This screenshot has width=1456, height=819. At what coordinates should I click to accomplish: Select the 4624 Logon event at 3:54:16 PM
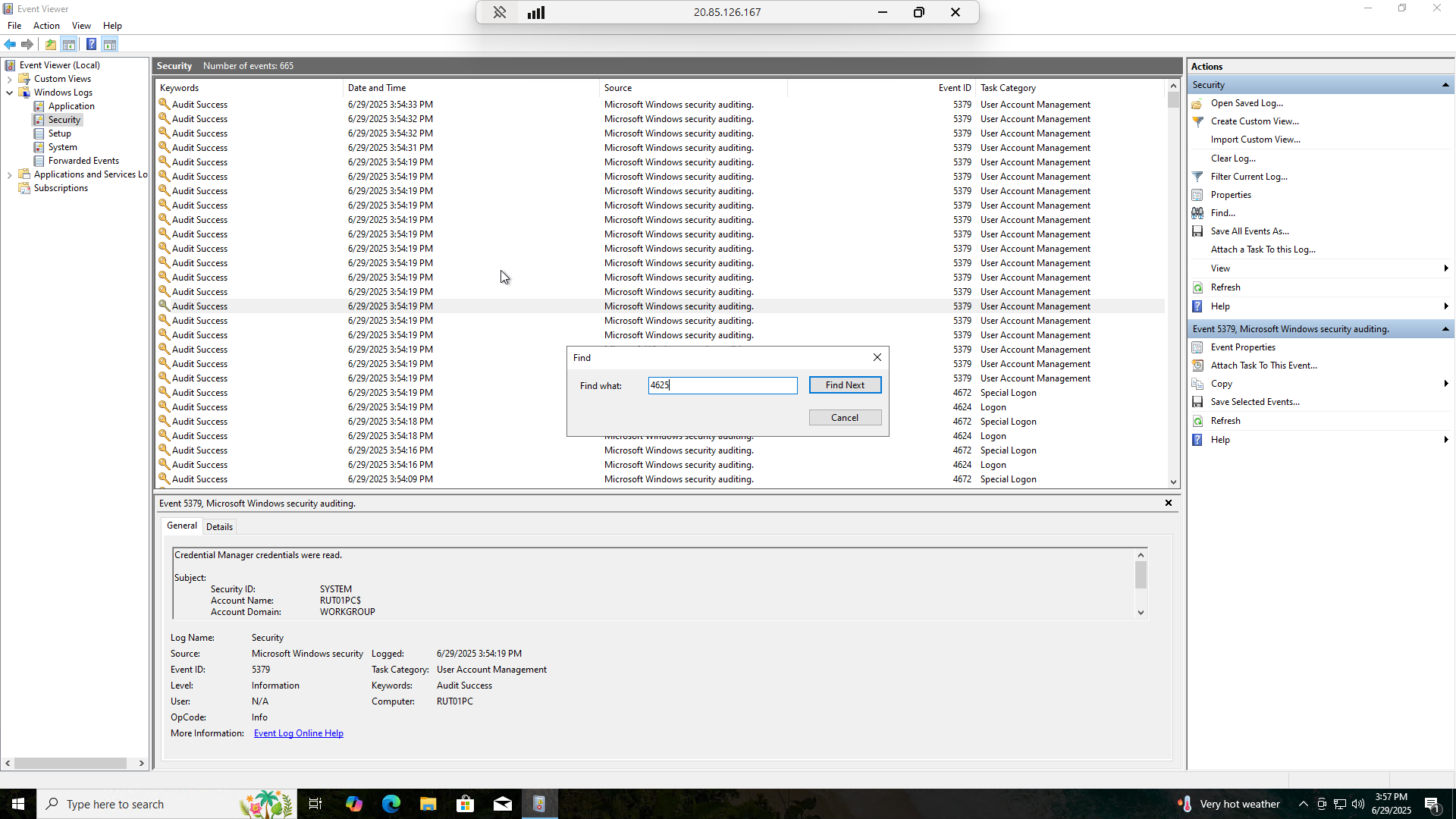click(660, 465)
